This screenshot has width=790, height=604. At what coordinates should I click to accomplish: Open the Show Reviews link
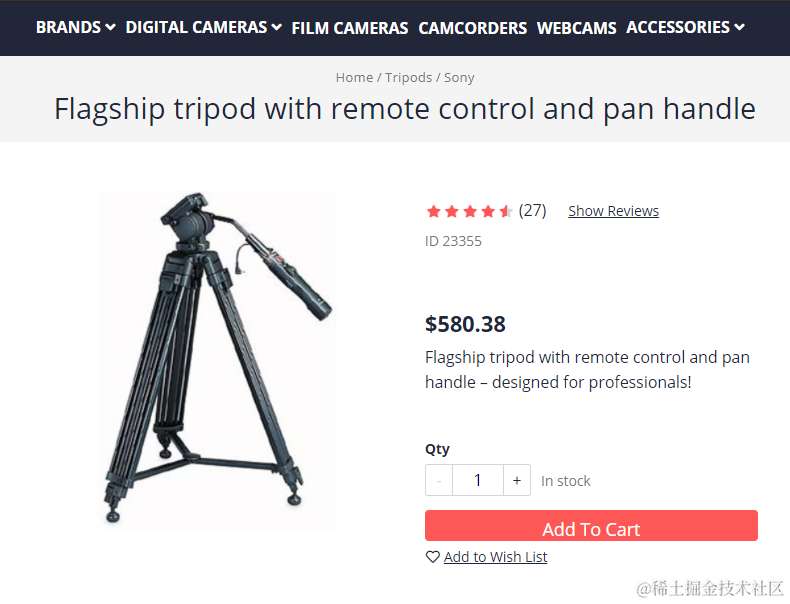pyautogui.click(x=613, y=211)
